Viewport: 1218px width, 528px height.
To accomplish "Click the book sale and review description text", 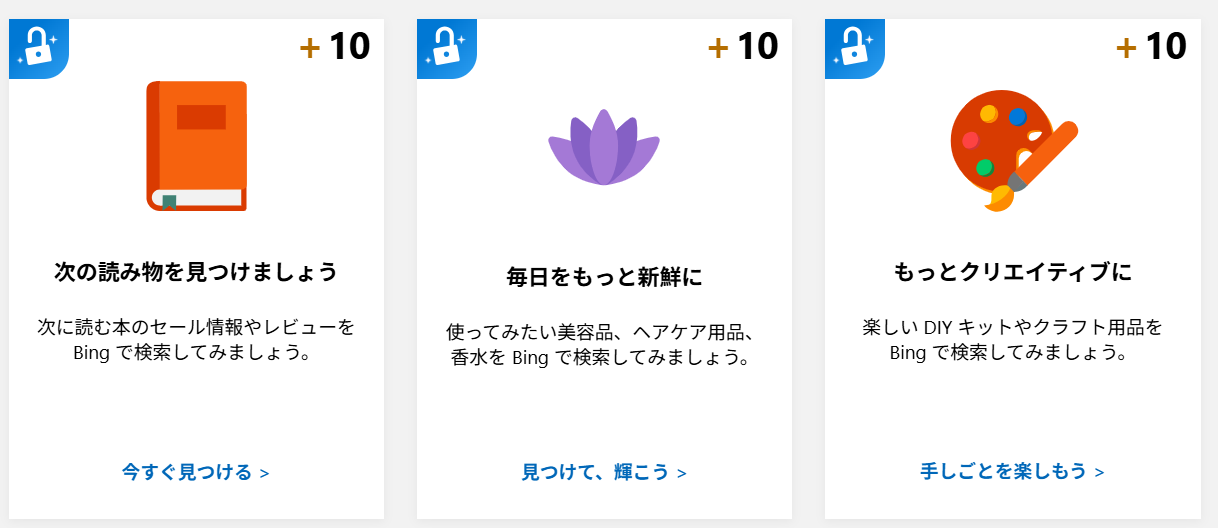I will click(x=196, y=339).
